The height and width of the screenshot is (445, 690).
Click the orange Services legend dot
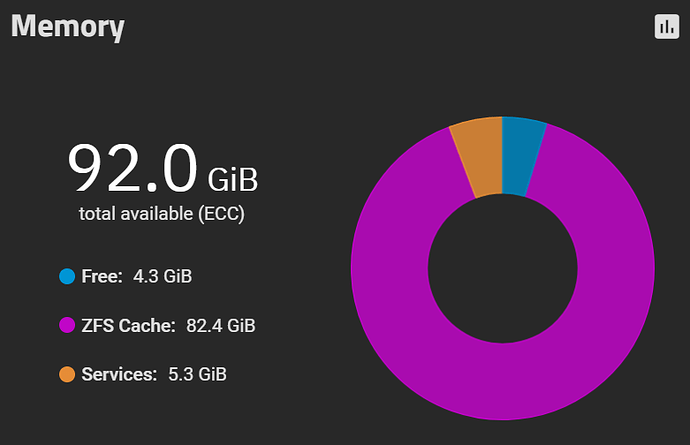67,374
